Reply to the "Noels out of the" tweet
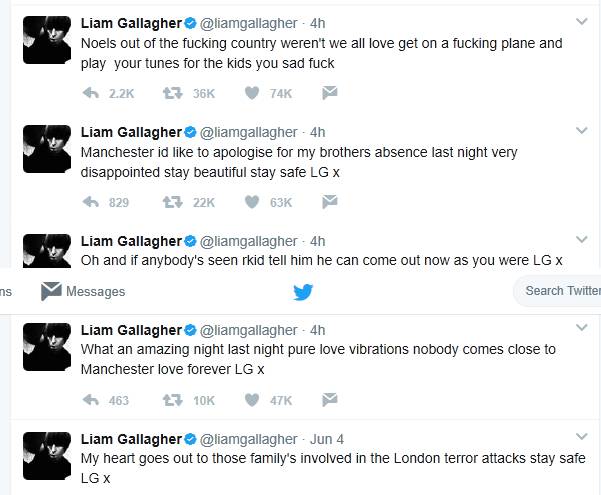 click(x=90, y=93)
